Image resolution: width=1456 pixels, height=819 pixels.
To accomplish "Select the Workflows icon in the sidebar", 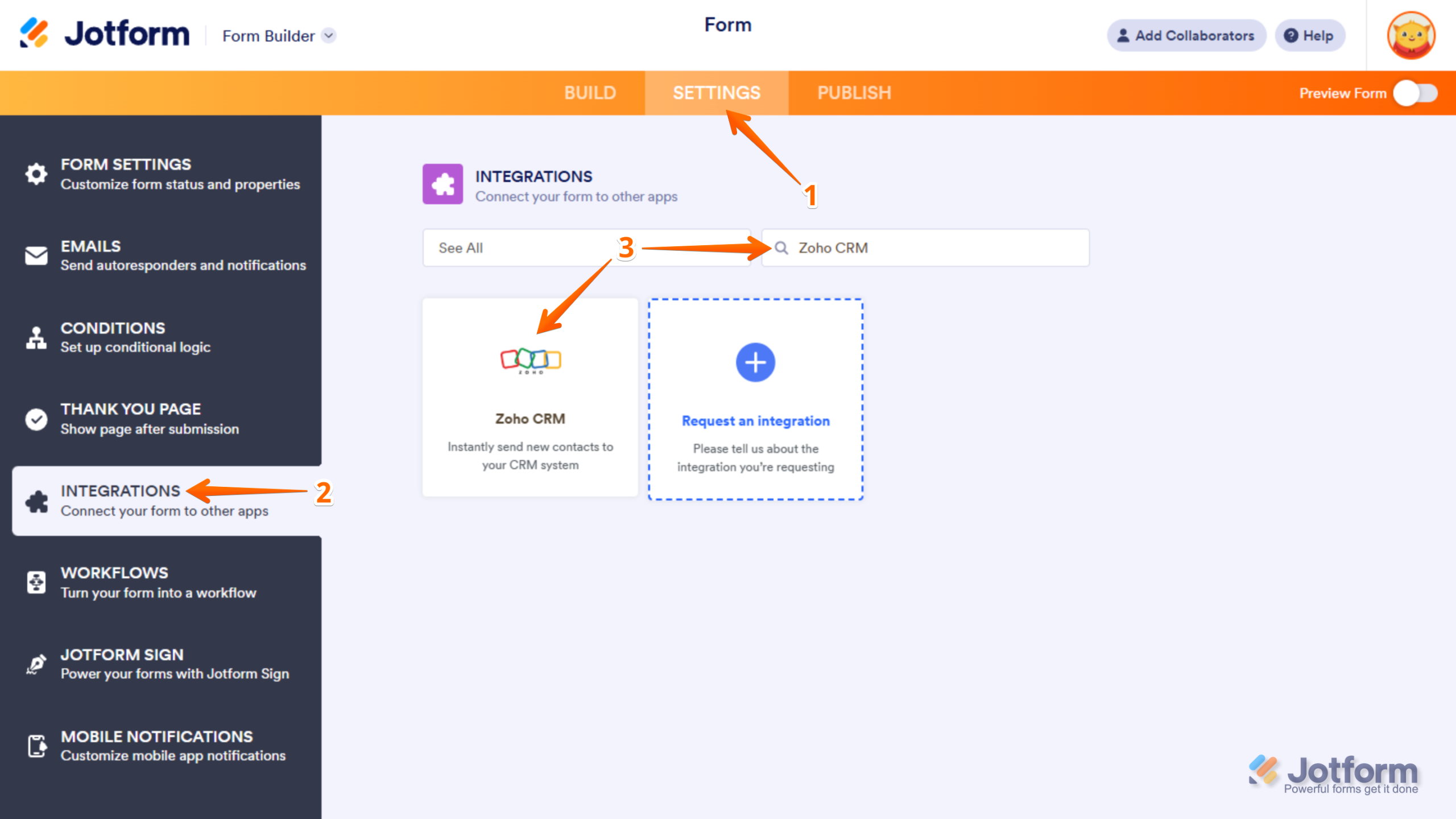I will (x=35, y=582).
